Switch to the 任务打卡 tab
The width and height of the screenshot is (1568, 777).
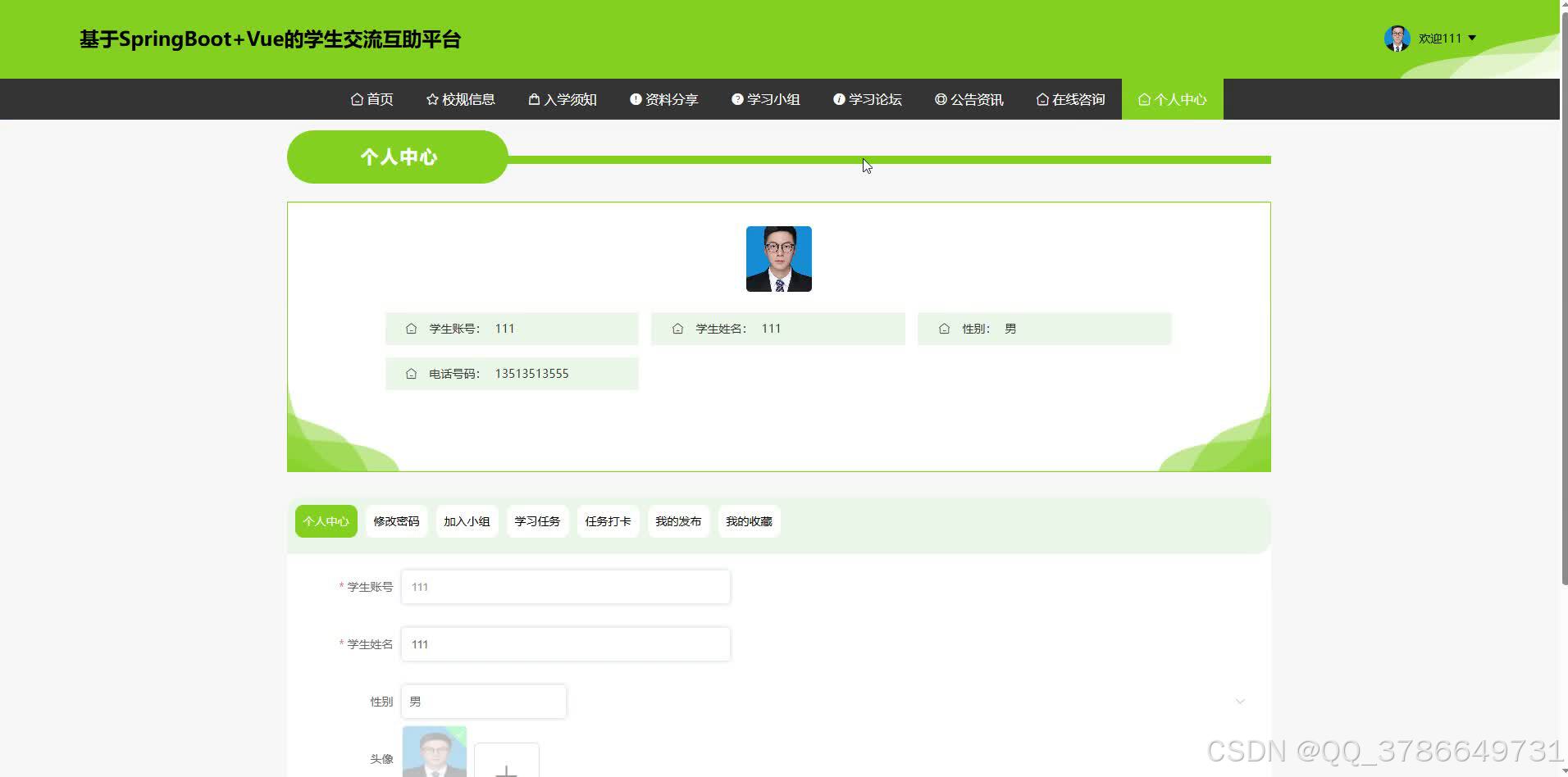(x=608, y=520)
